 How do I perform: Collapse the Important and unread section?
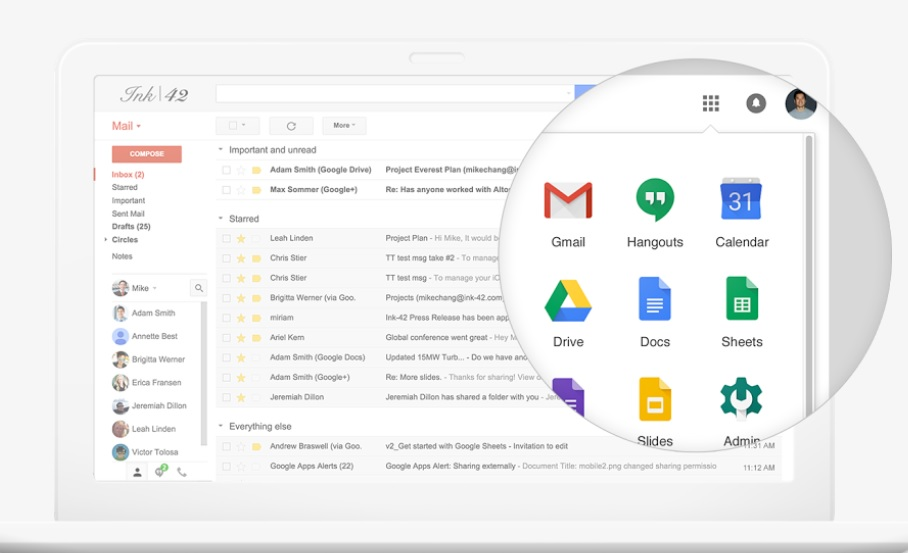[x=221, y=149]
